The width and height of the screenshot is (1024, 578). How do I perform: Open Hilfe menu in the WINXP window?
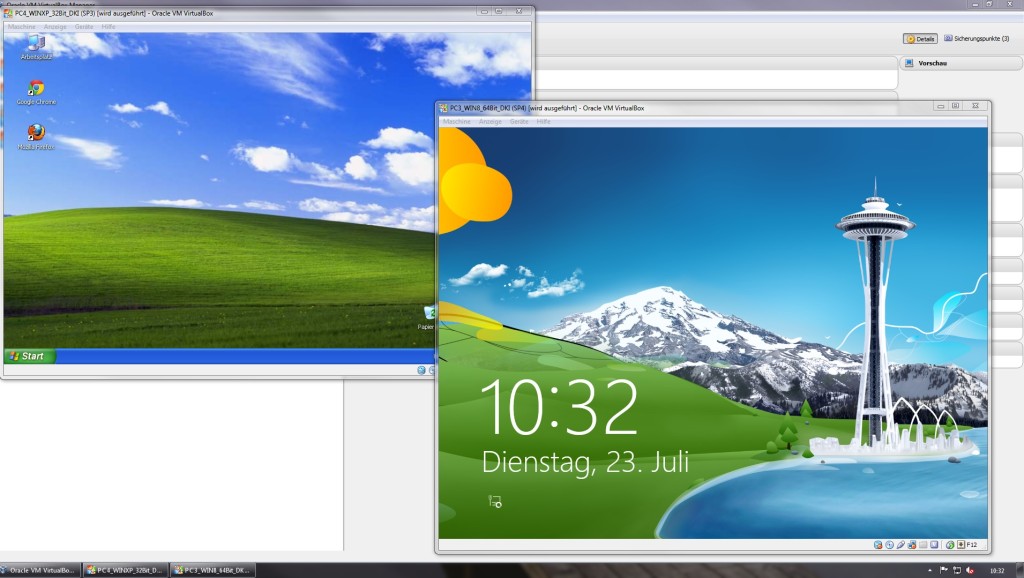point(108,27)
